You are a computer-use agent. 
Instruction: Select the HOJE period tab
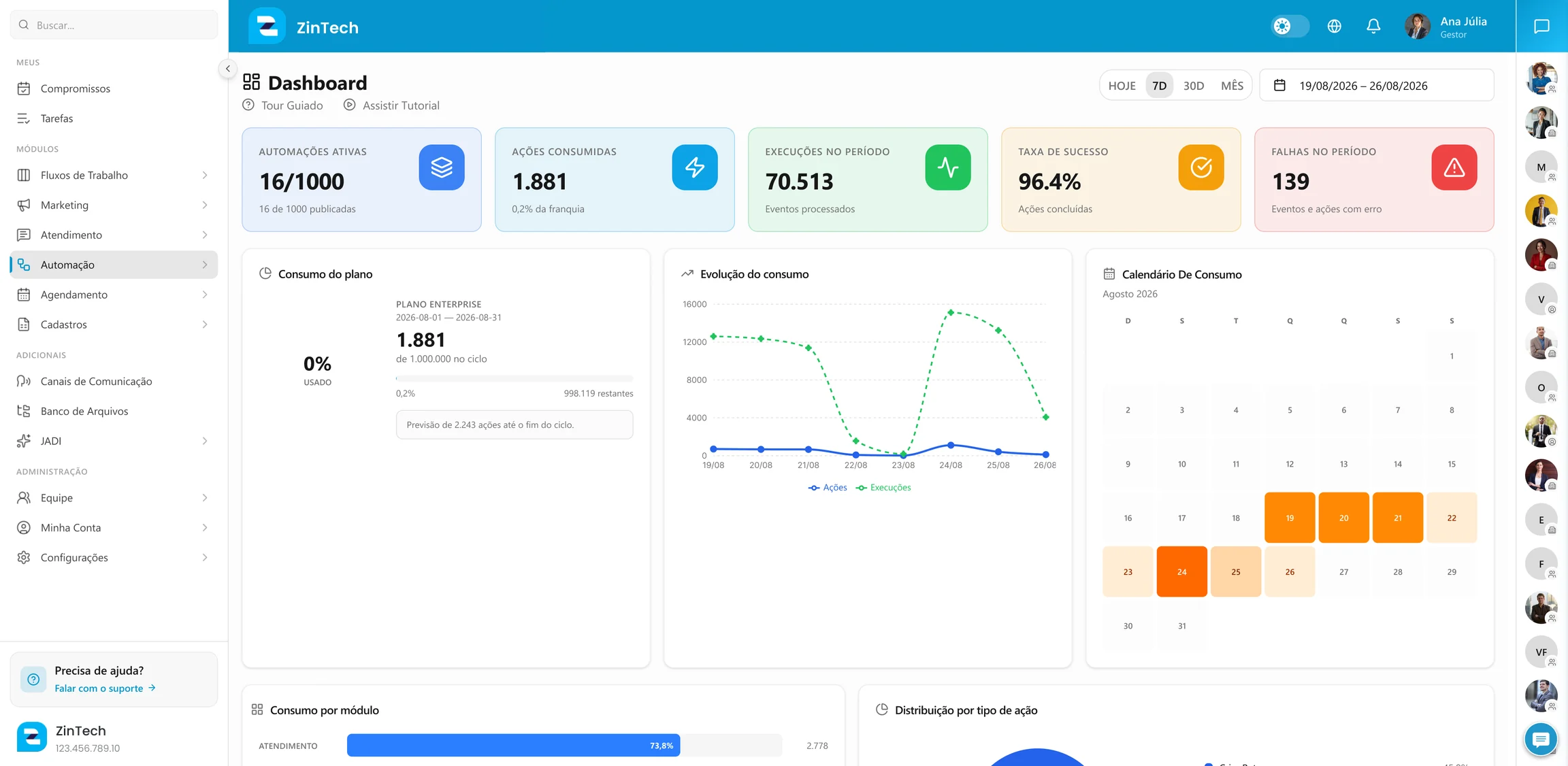coord(1122,86)
